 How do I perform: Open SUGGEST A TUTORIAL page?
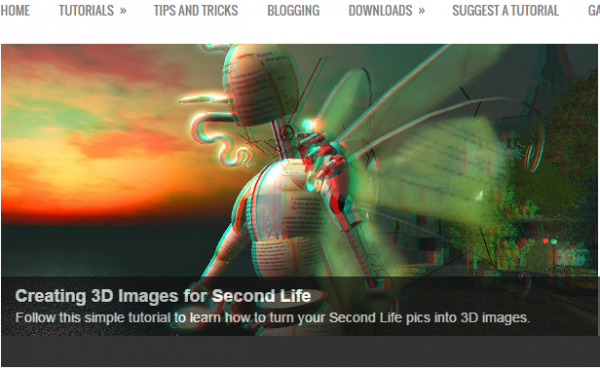coord(505,11)
